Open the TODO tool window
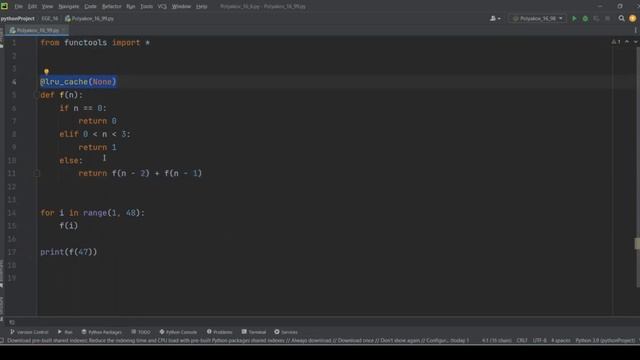The image size is (640, 360). [x=141, y=332]
